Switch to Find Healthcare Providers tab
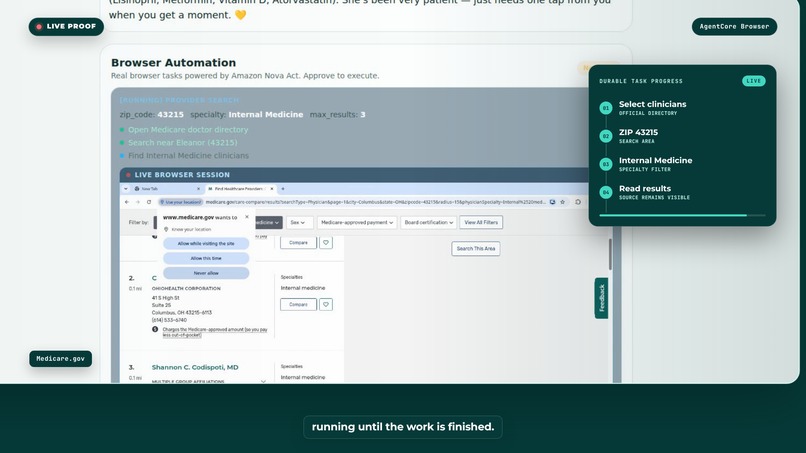 point(239,189)
